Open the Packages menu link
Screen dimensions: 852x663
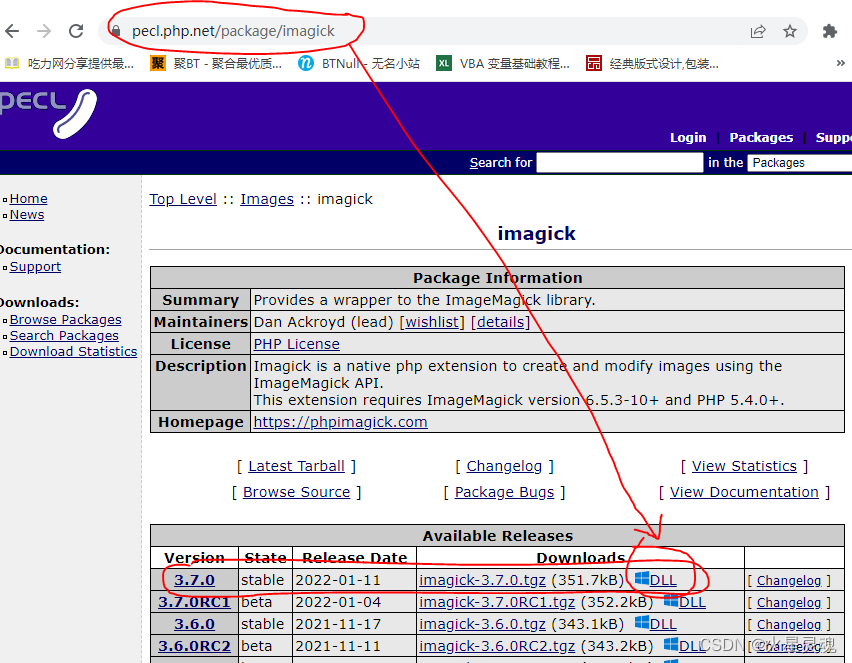tap(761, 137)
